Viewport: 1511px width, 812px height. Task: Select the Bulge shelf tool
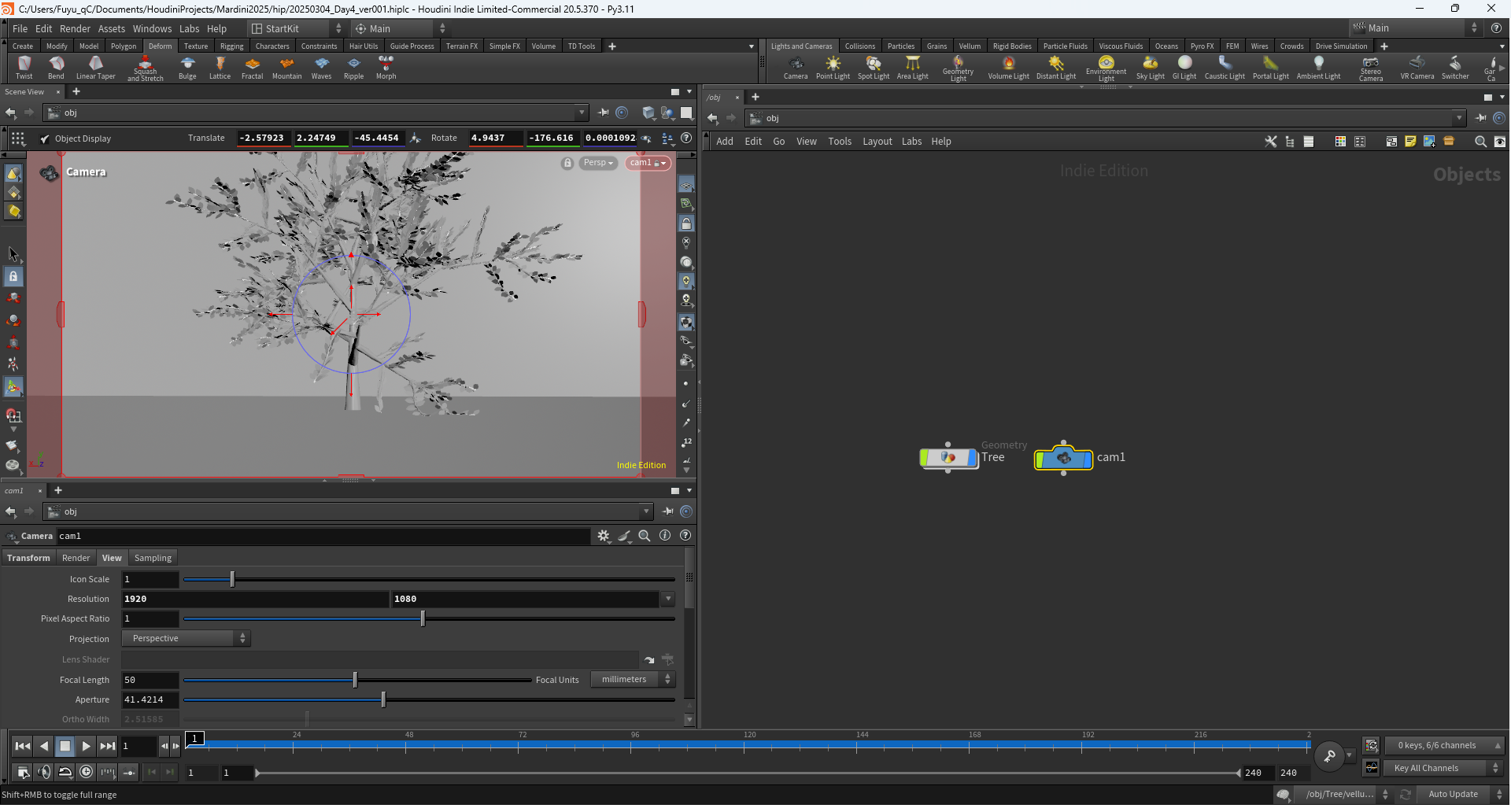(187, 68)
